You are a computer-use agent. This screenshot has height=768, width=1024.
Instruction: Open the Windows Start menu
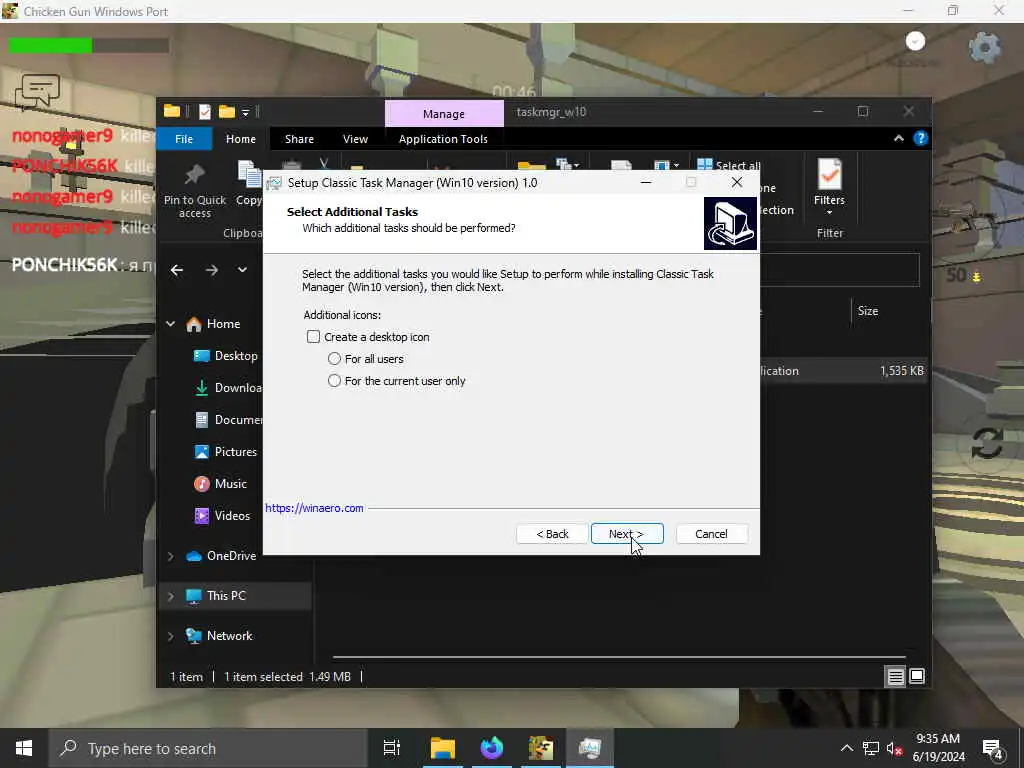pyautogui.click(x=24, y=748)
